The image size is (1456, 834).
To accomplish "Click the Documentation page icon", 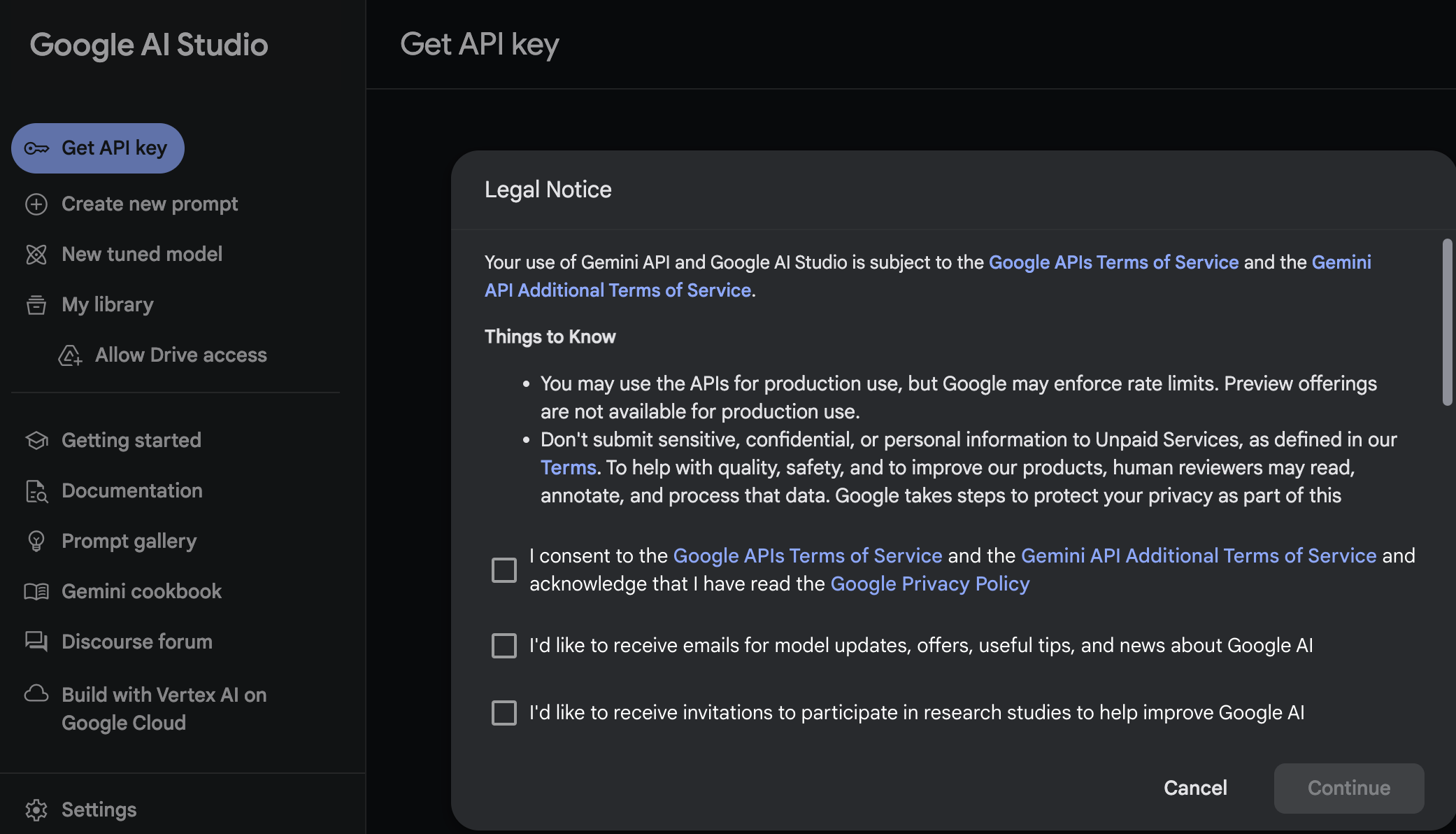I will 36,490.
